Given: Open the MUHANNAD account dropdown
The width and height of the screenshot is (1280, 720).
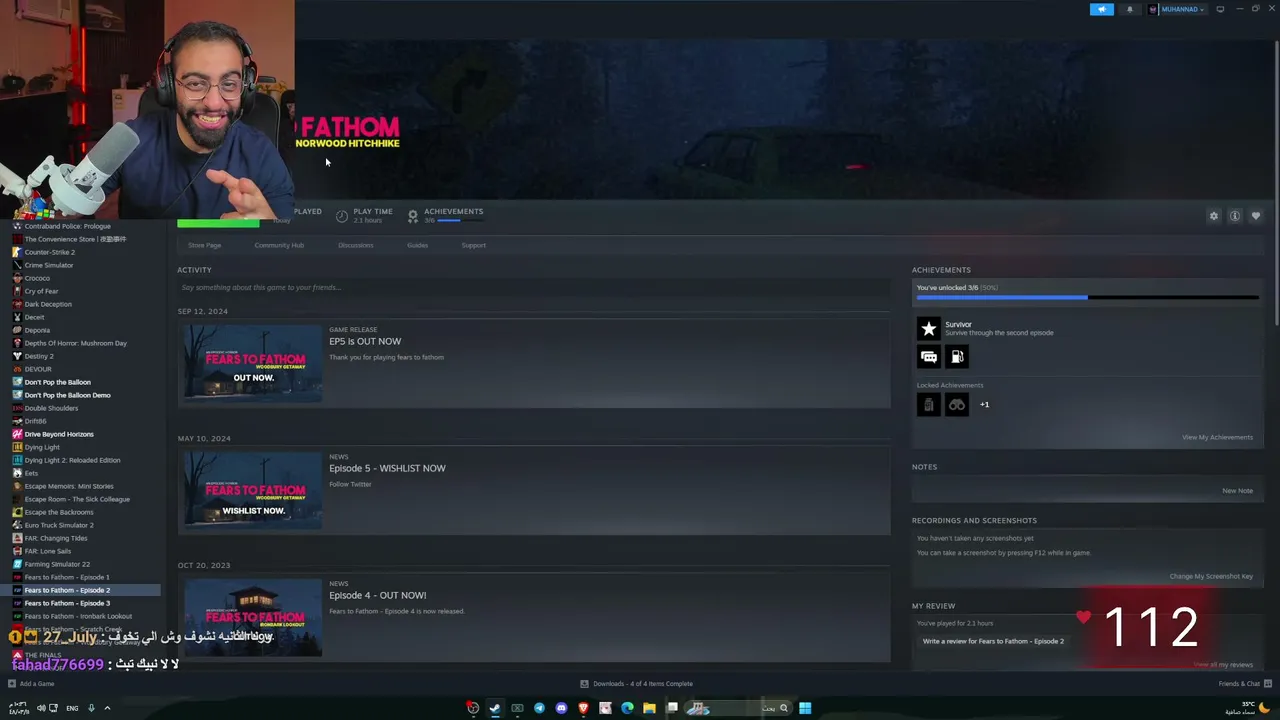Looking at the screenshot, I should pyautogui.click(x=1176, y=10).
